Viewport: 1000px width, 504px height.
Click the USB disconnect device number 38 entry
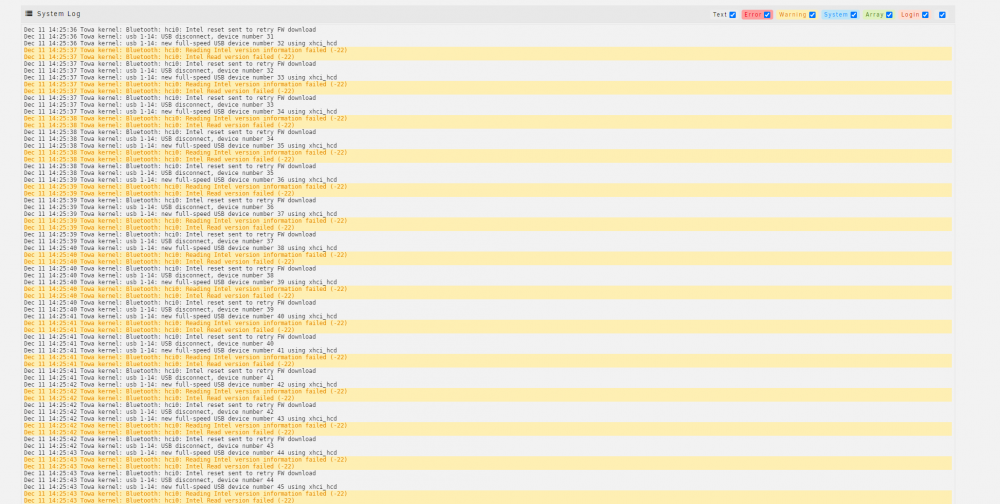tap(149, 276)
